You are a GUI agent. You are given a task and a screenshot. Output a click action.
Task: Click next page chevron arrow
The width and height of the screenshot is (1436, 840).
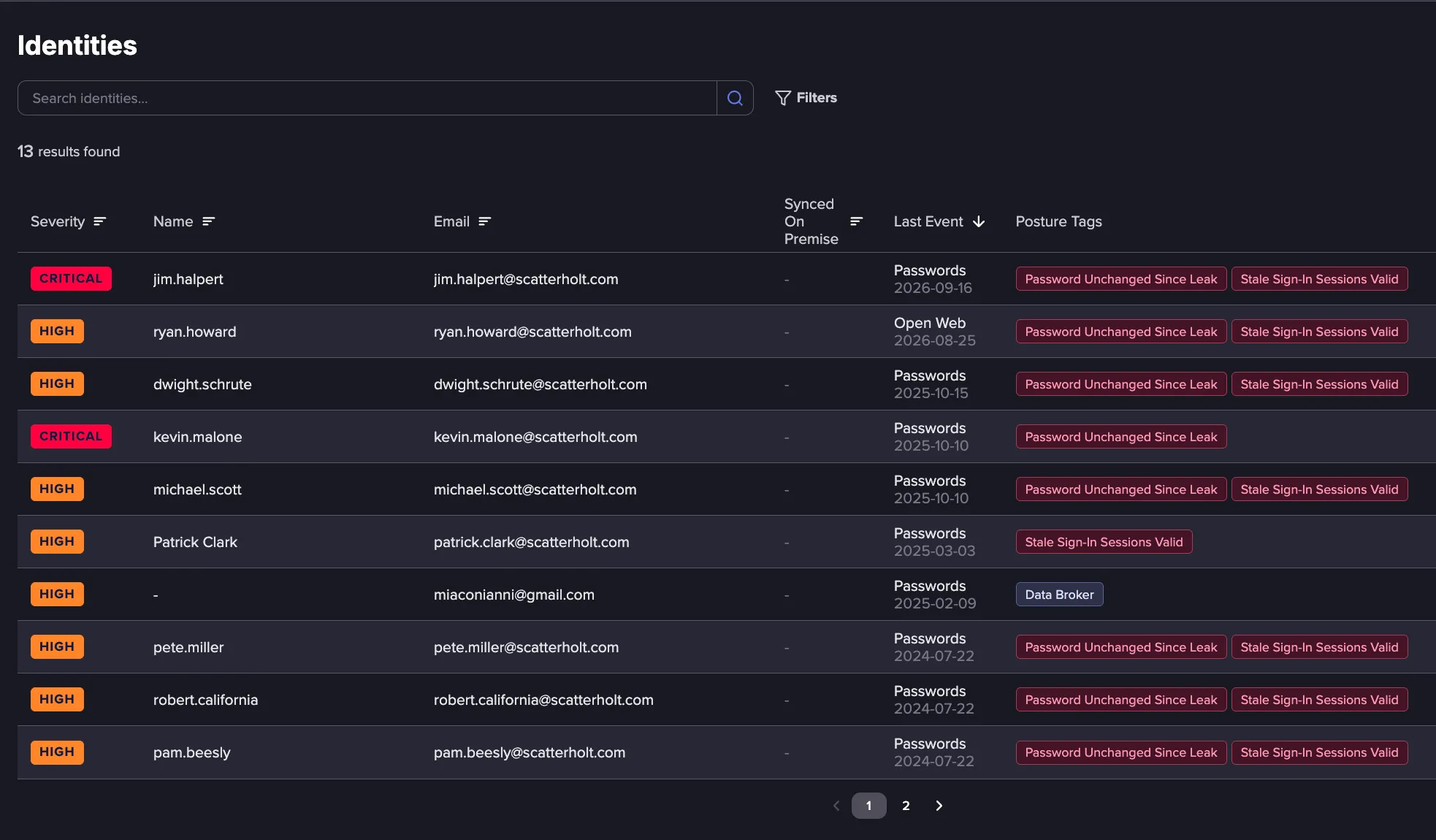tap(939, 806)
